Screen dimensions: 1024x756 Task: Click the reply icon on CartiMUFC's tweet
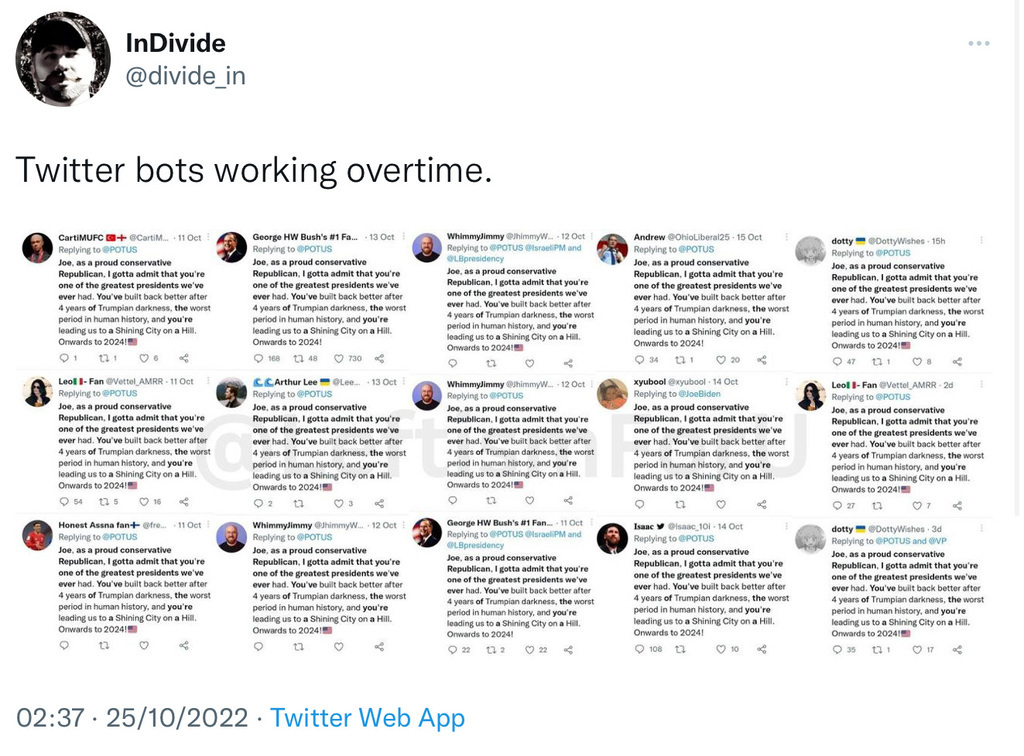(65, 358)
